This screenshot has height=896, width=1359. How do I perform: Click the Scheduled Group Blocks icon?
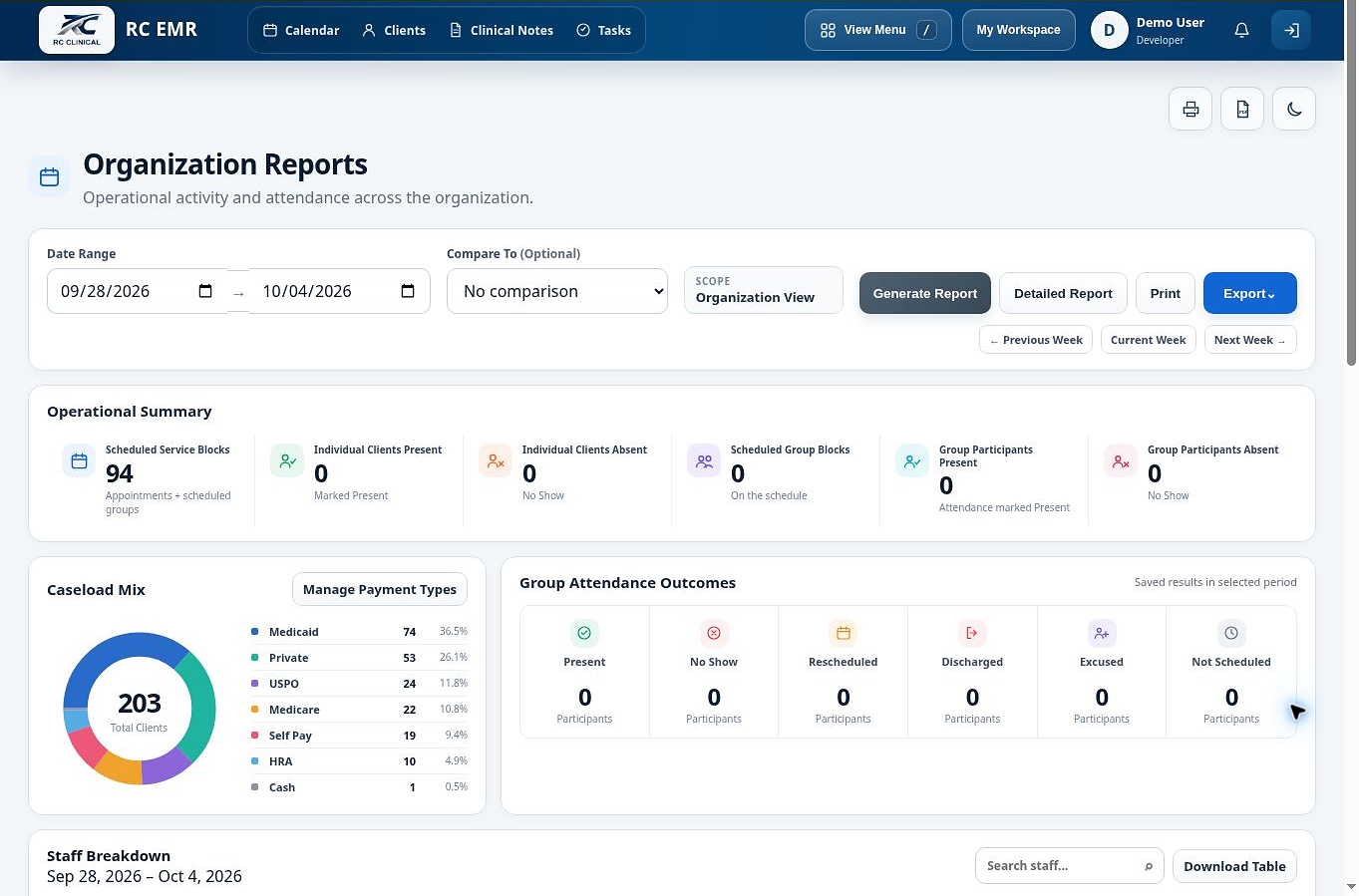point(704,461)
